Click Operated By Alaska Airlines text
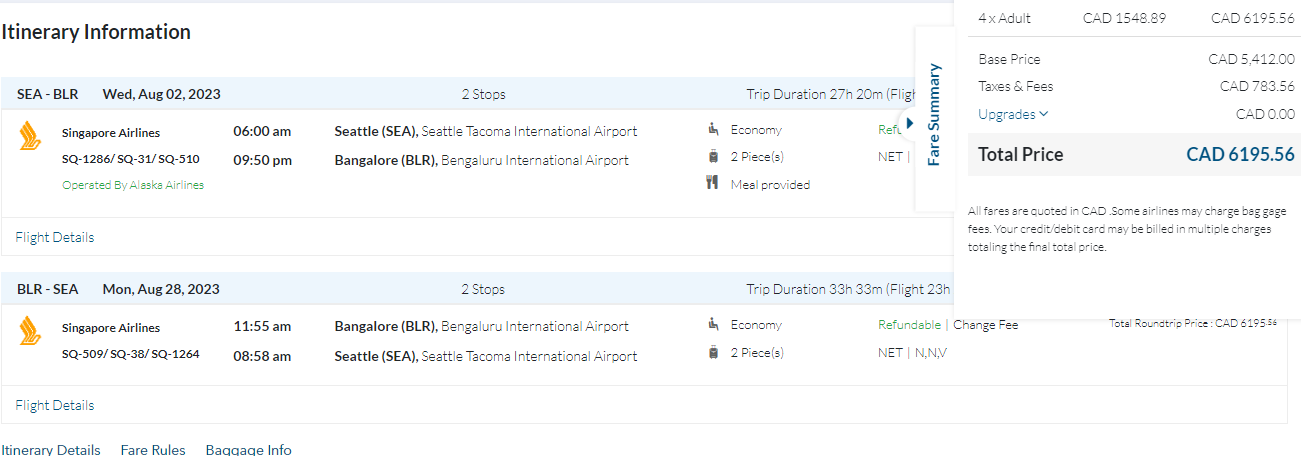 click(x=133, y=185)
